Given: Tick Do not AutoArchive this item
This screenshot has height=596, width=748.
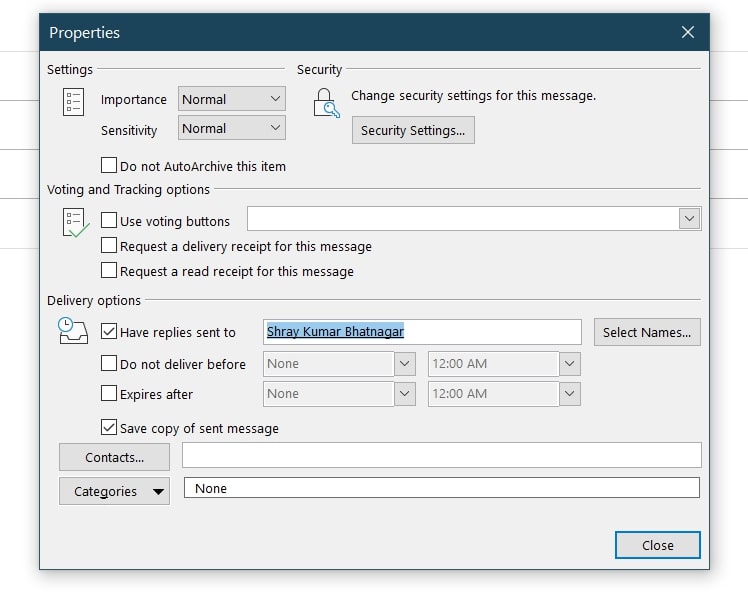Looking at the screenshot, I should point(109,166).
